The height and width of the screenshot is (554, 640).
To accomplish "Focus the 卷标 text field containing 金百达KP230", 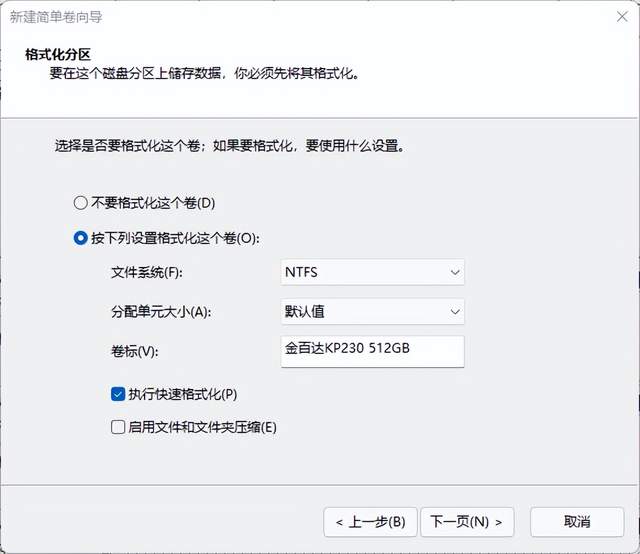I will click(372, 351).
